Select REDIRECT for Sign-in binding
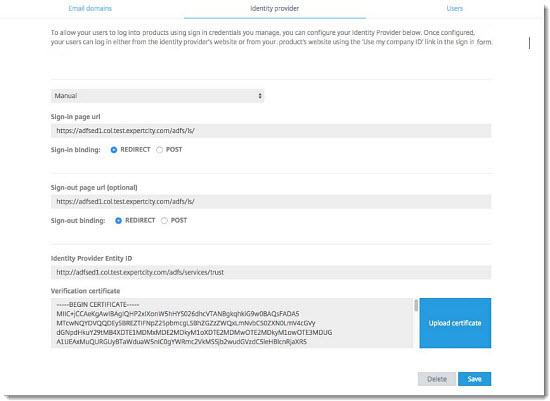The image size is (550, 401). tap(114, 150)
